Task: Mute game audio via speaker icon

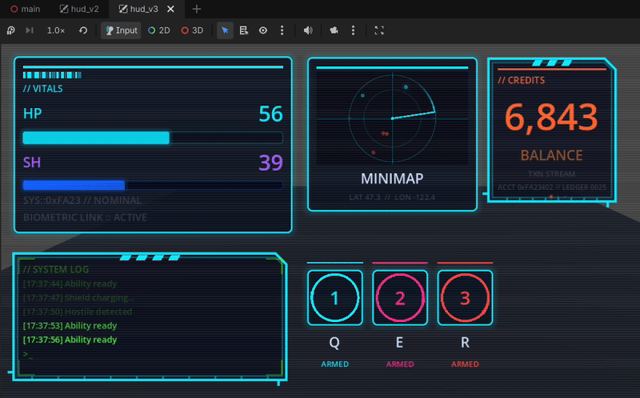Action: pos(308,30)
